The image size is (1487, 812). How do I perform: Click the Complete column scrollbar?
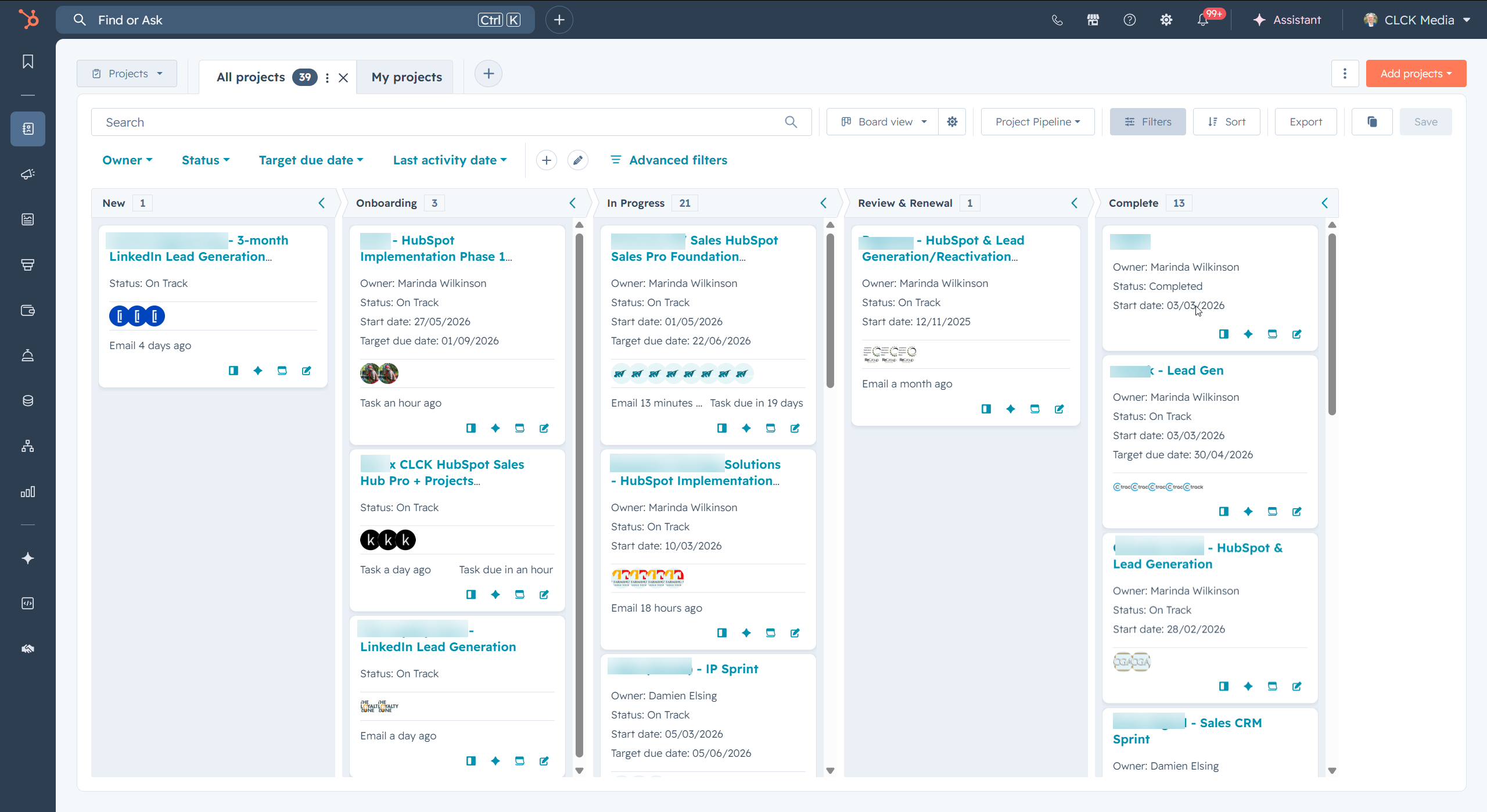coord(1332,324)
